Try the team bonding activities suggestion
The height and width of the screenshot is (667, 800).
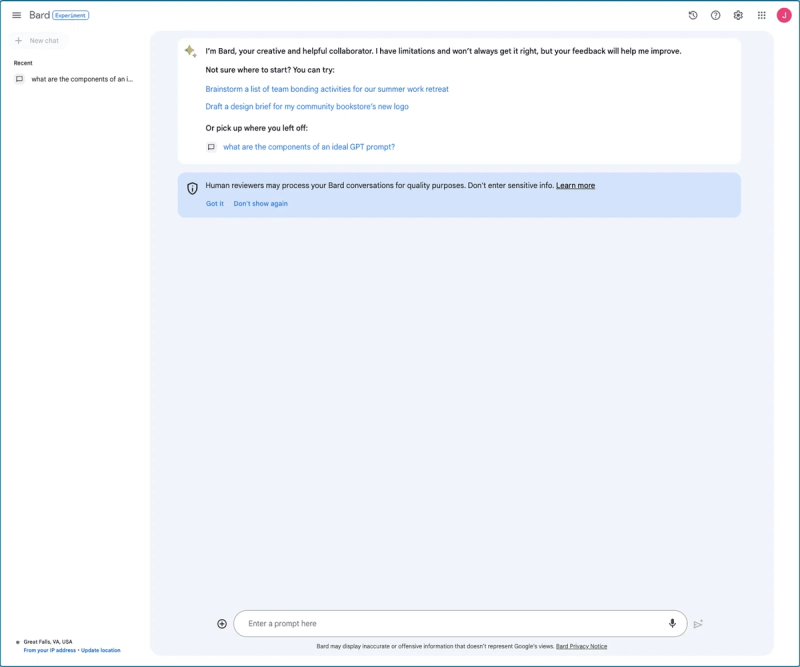click(x=327, y=89)
